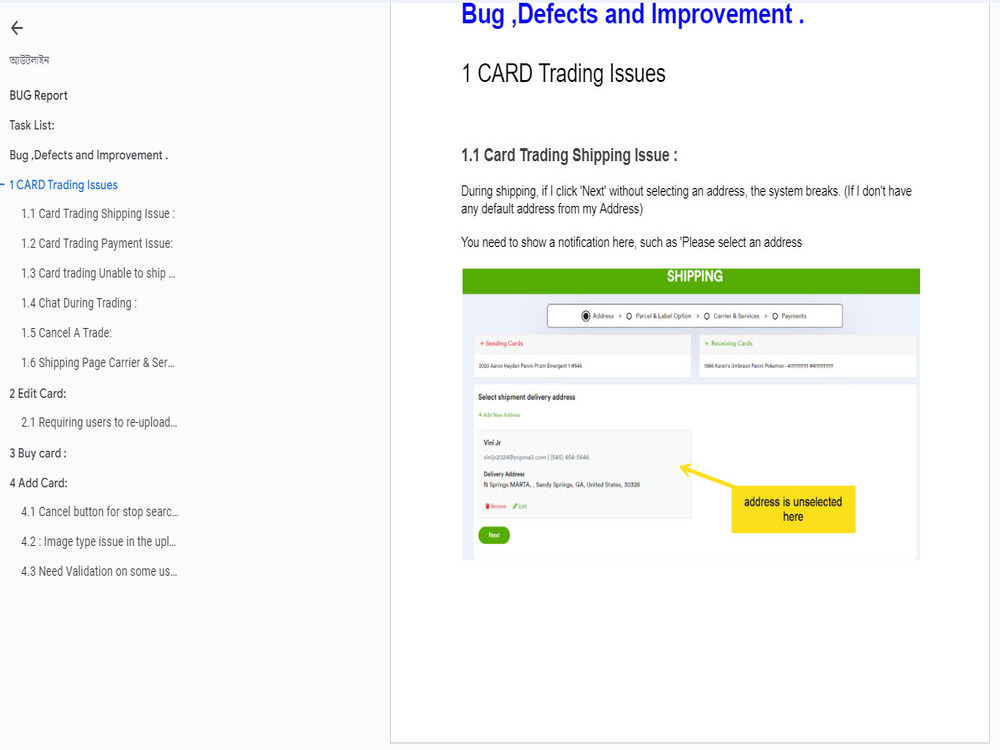
Task: Click the 1 CARD Trading Issues document heading
Action: click(x=563, y=73)
